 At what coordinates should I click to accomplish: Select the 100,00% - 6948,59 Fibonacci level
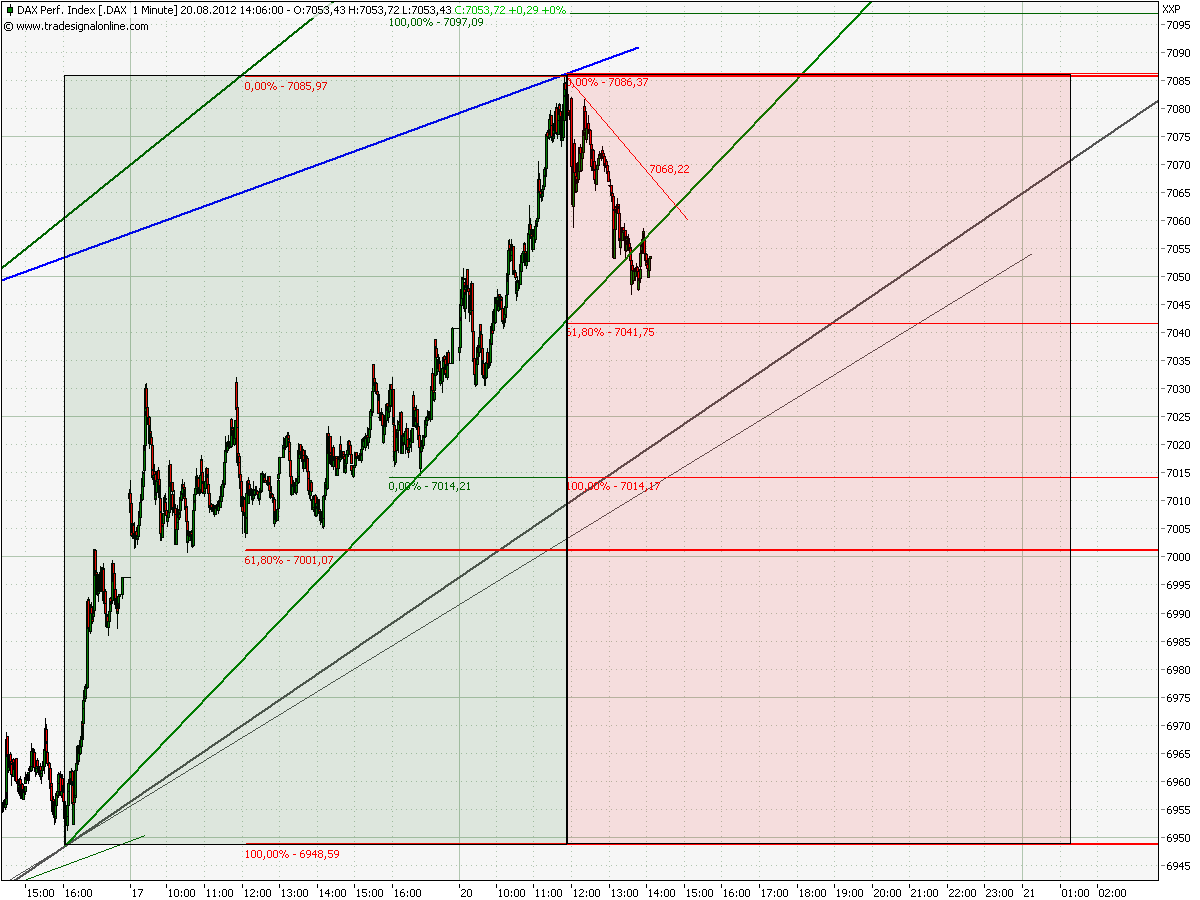click(292, 855)
